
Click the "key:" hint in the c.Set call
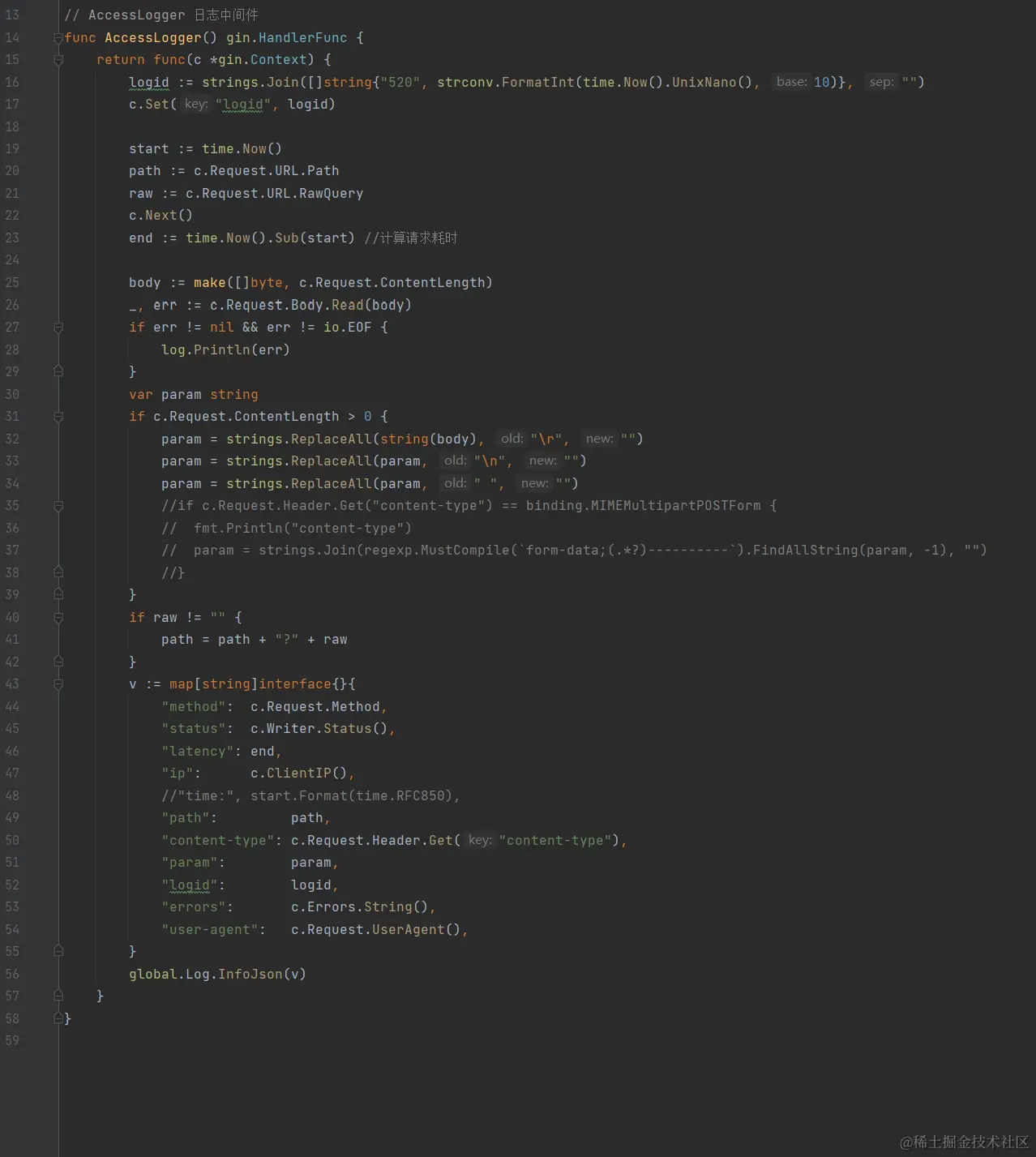pos(196,104)
